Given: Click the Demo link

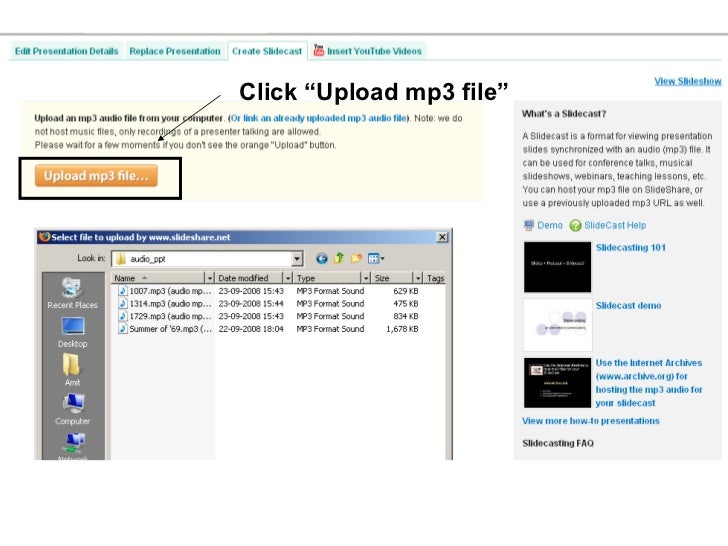Looking at the screenshot, I should click(x=550, y=225).
